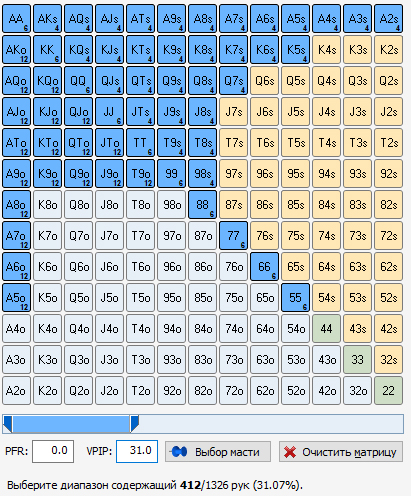411x496 pixels.
Task: Click the right range slider handle
Action: pos(134,424)
